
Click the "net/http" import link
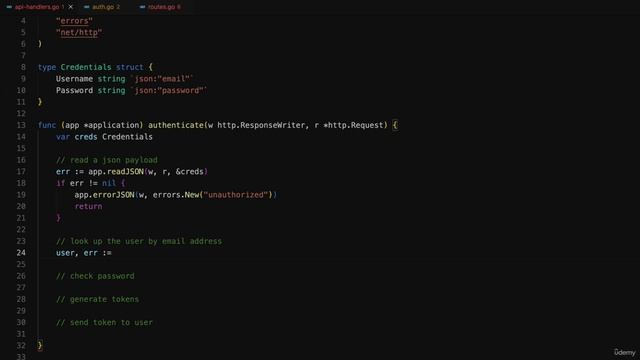tap(79, 33)
